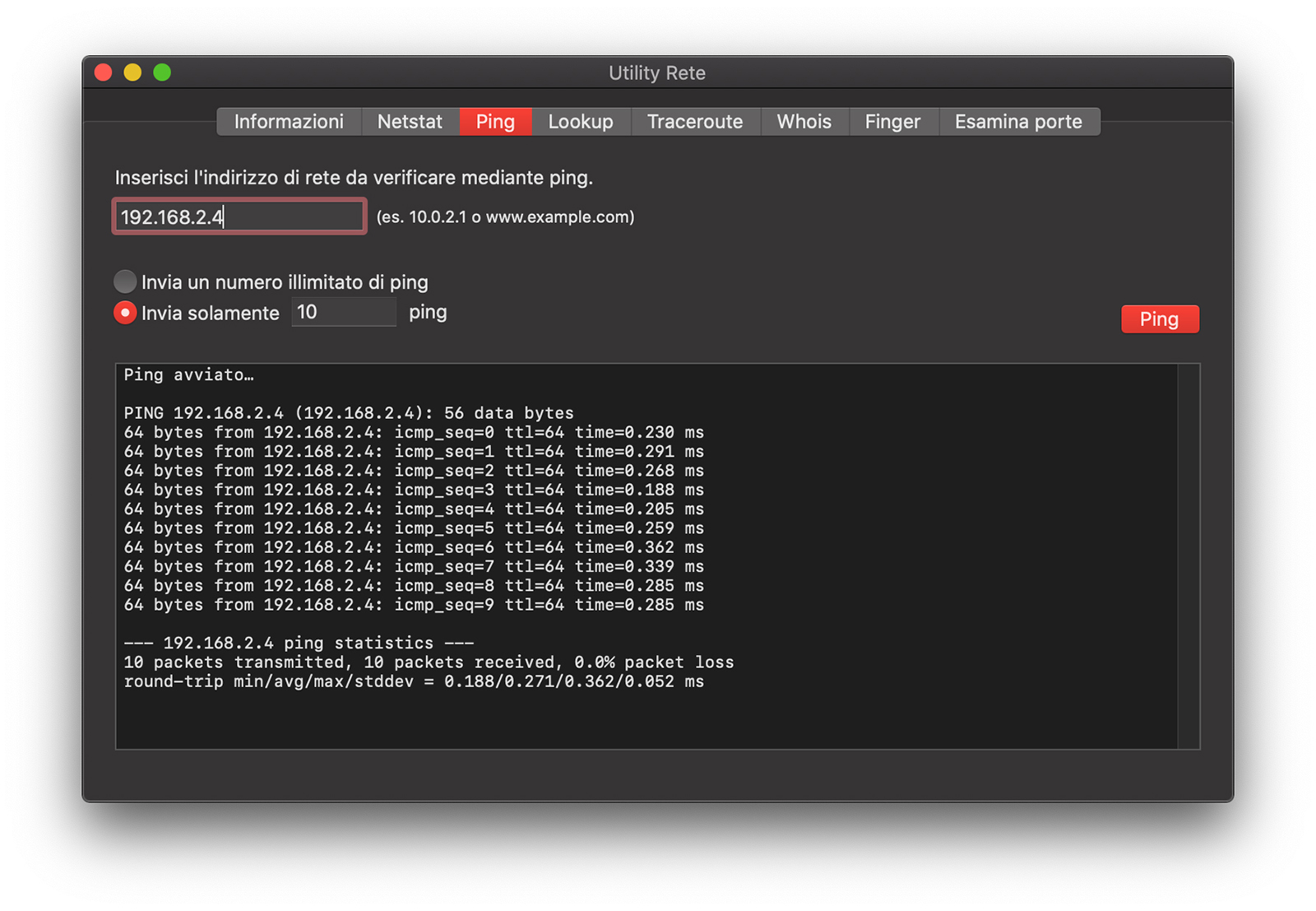Screen dimensions: 1316x911
Task: Close the Utility Rete window
Action: click(x=104, y=72)
